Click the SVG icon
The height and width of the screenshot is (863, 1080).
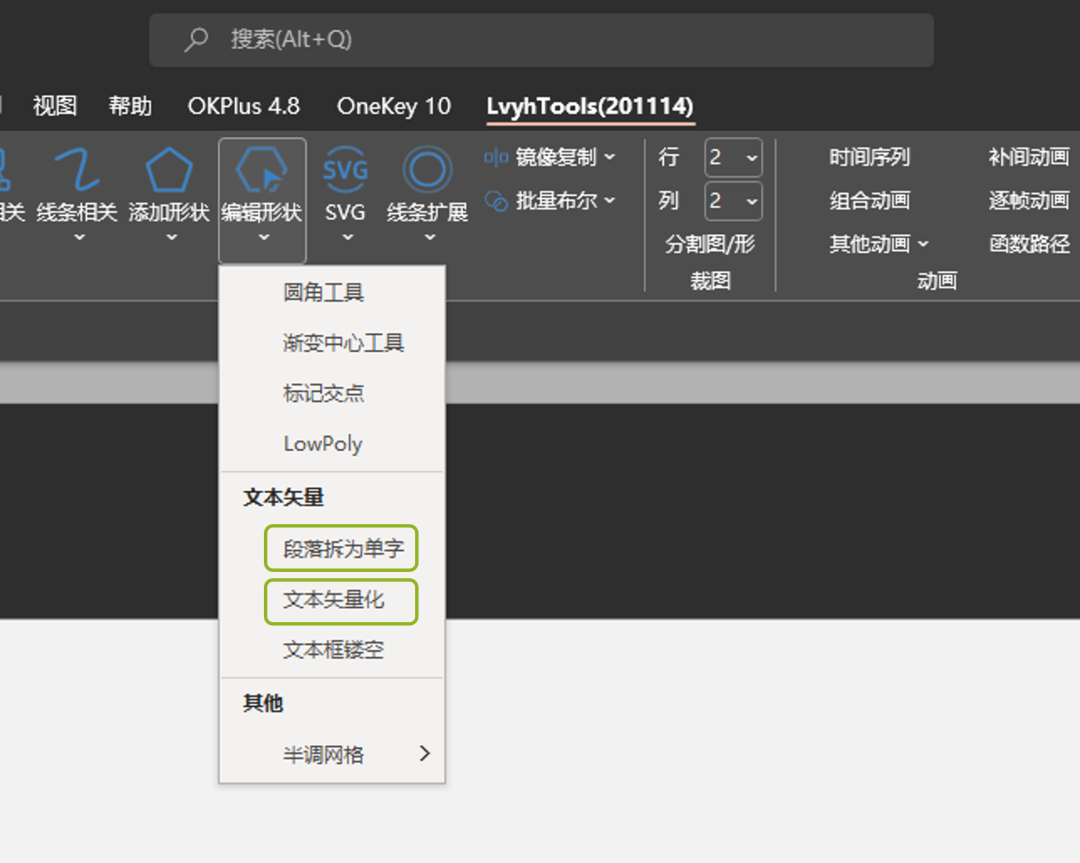345,169
